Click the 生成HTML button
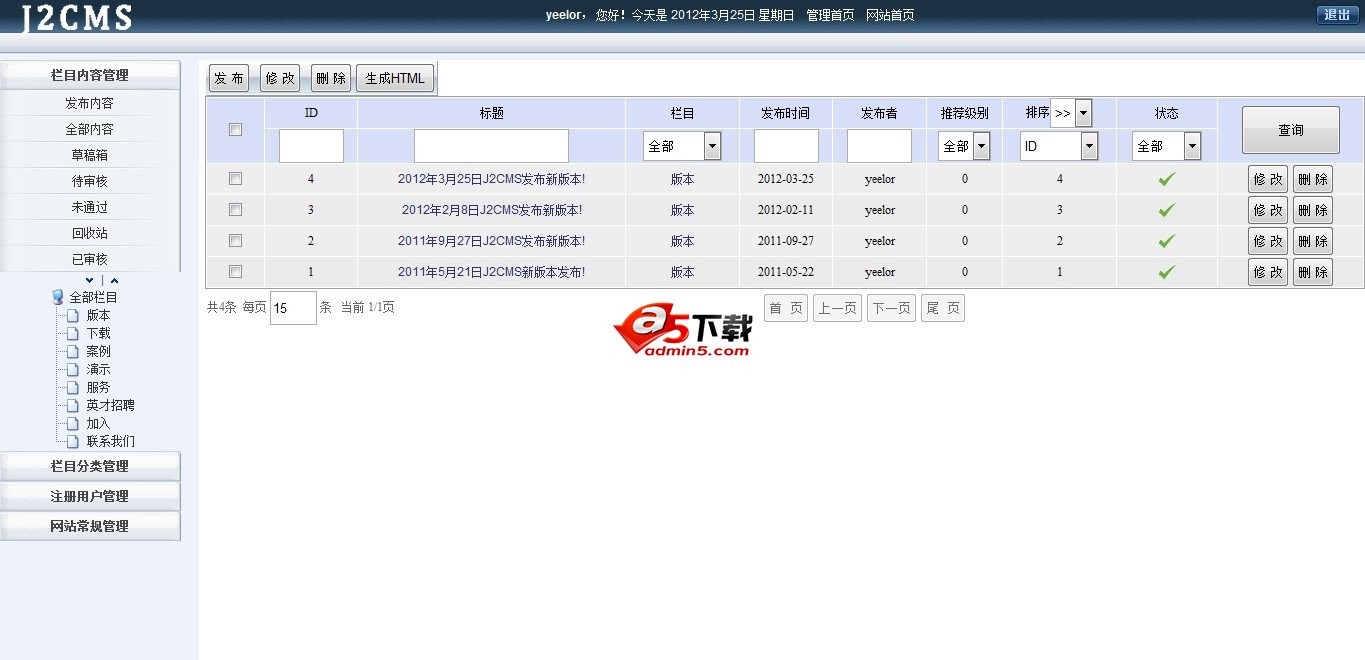The image size is (1365, 660). [x=395, y=77]
